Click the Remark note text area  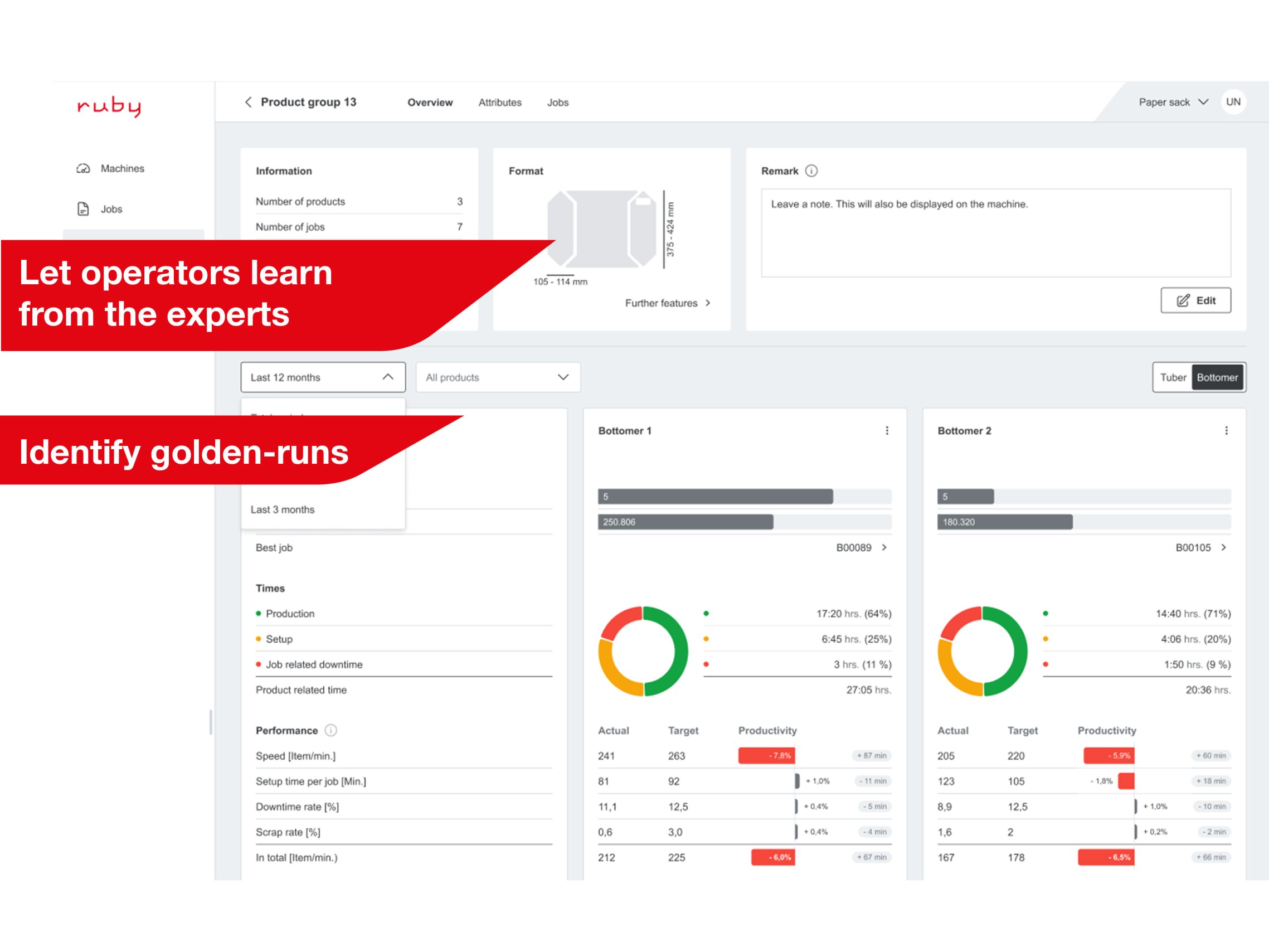click(995, 232)
